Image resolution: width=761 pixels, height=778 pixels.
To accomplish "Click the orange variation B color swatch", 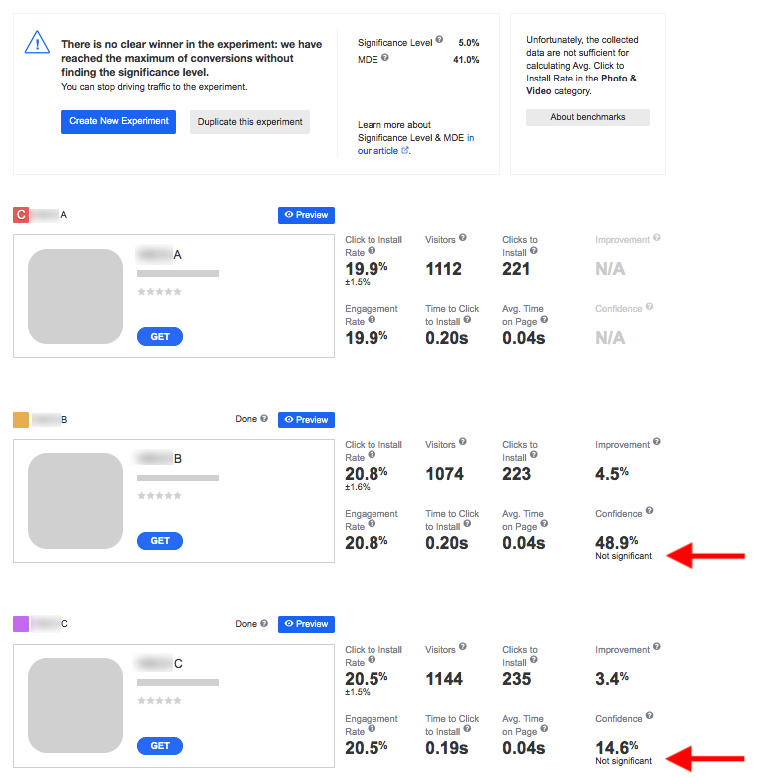I will tap(21, 420).
